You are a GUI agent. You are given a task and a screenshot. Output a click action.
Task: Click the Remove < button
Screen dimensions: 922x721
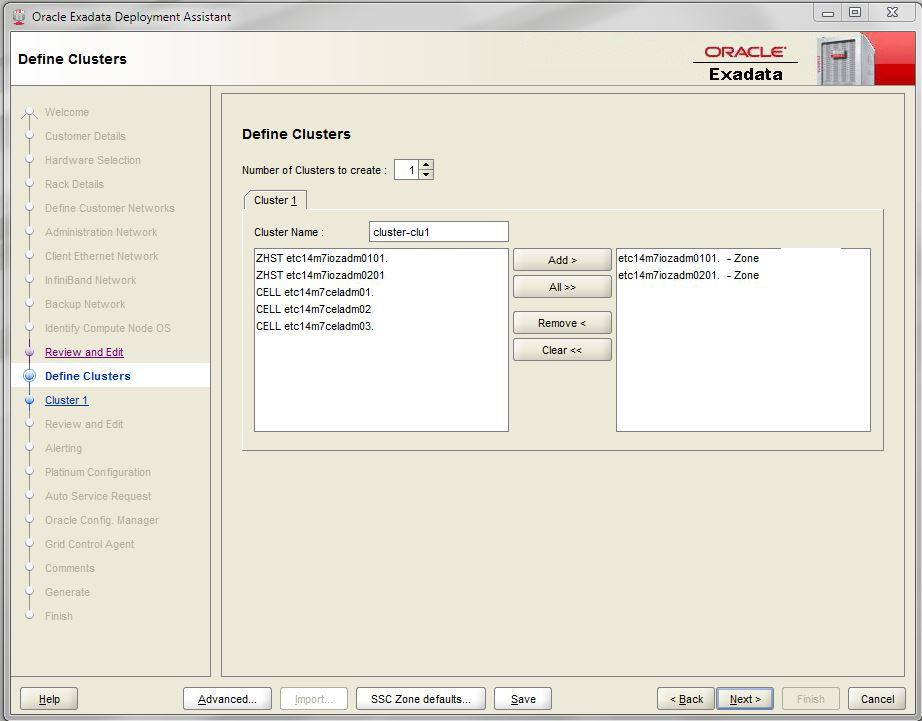point(562,323)
